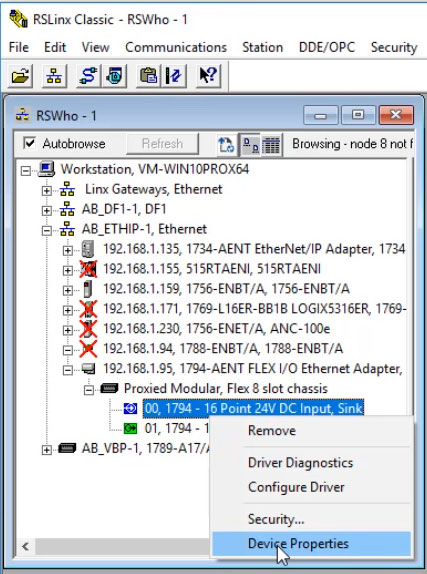Expand the 192.168.1.155 device node
Screen dimensions: 427x574
point(67,270)
